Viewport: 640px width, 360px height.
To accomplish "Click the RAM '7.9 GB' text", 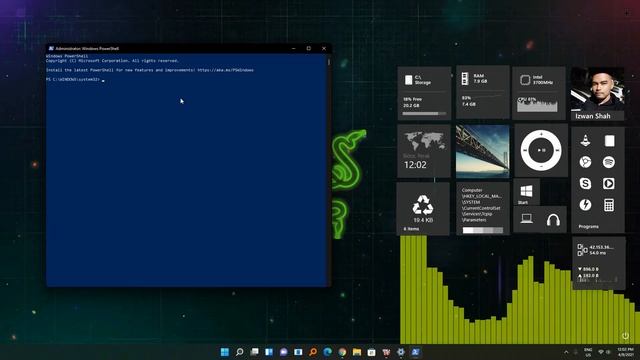I will [x=480, y=82].
